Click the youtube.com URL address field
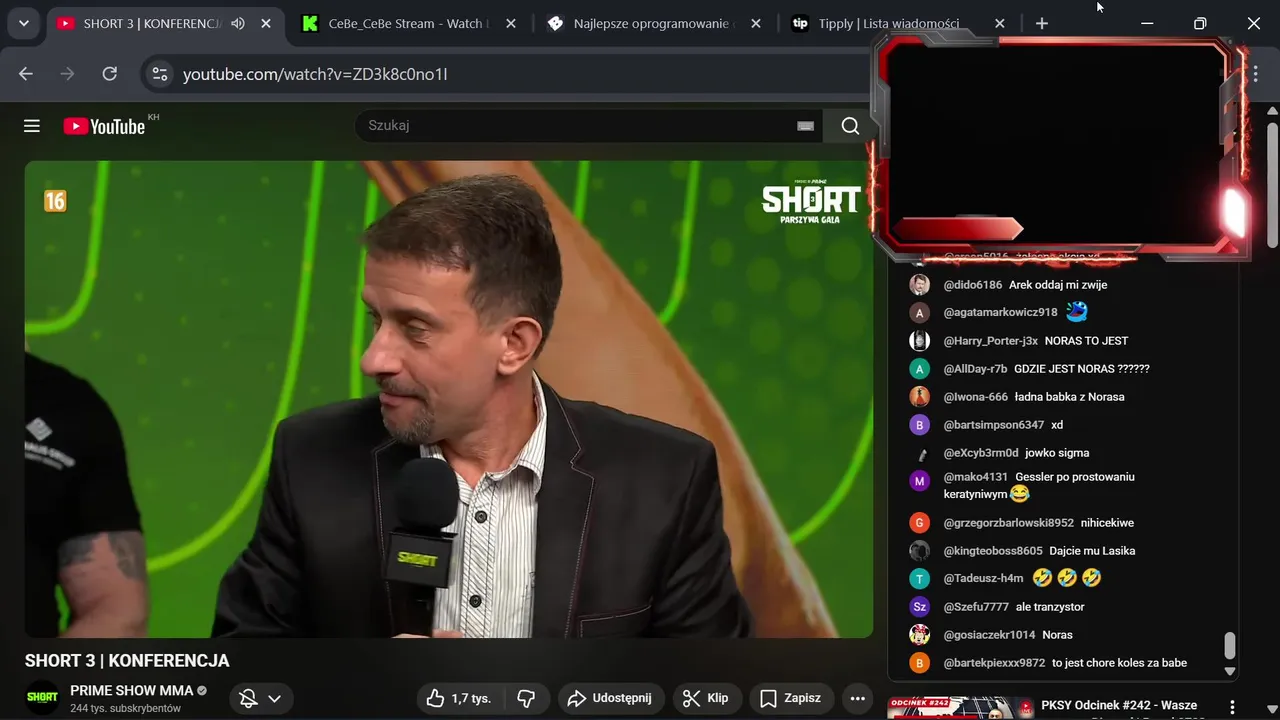1280x720 pixels. [x=315, y=74]
